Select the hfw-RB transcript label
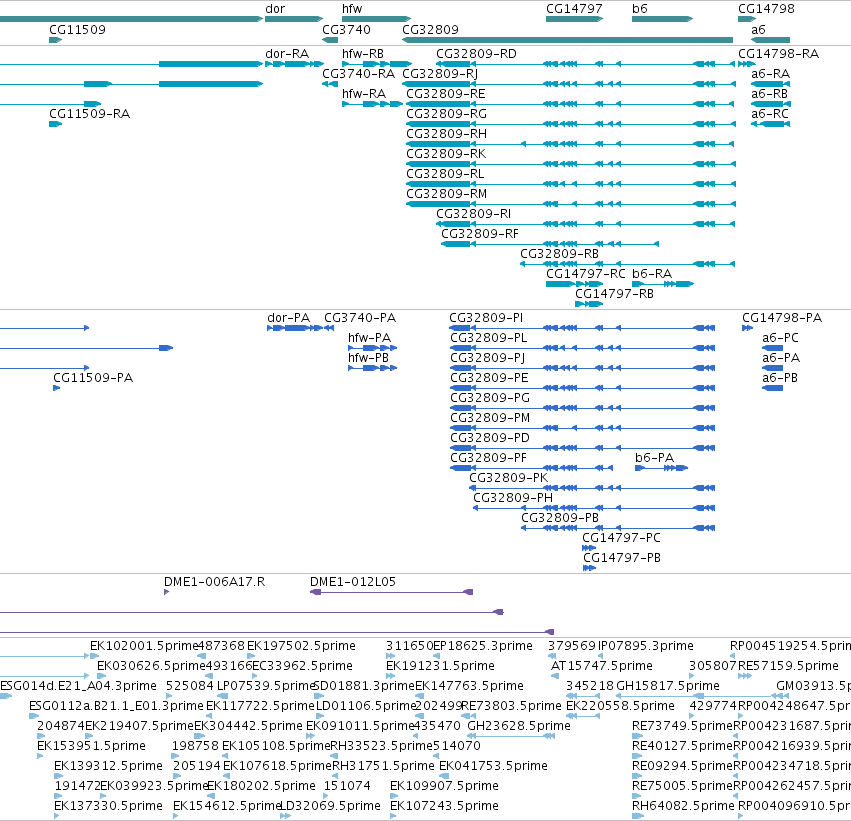This screenshot has width=851, height=821. click(x=363, y=54)
